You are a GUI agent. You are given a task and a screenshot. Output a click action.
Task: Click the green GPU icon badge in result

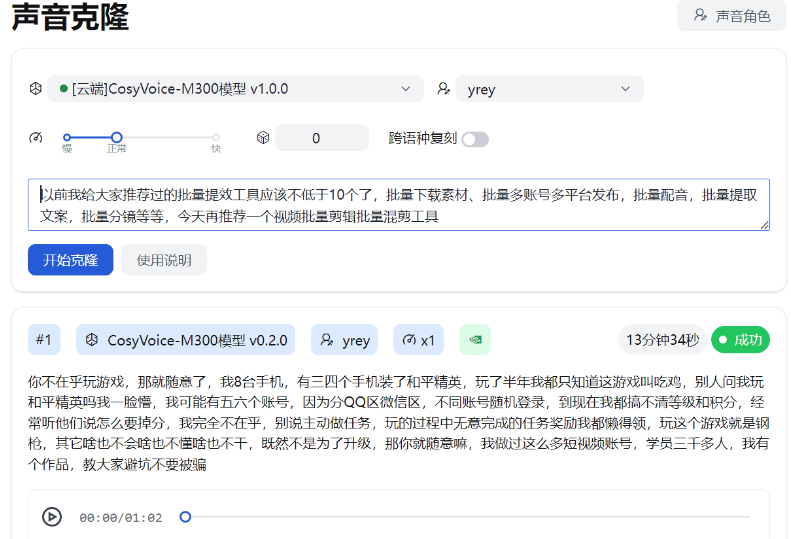click(x=475, y=340)
